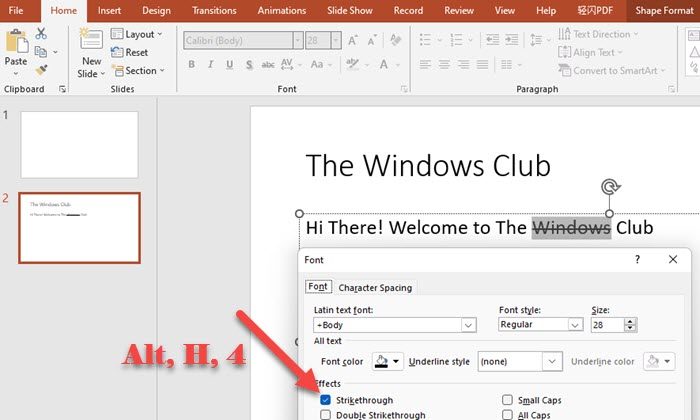This screenshot has height=420, width=700.
Task: Click the Decrease List Level icon
Action: coord(492,40)
